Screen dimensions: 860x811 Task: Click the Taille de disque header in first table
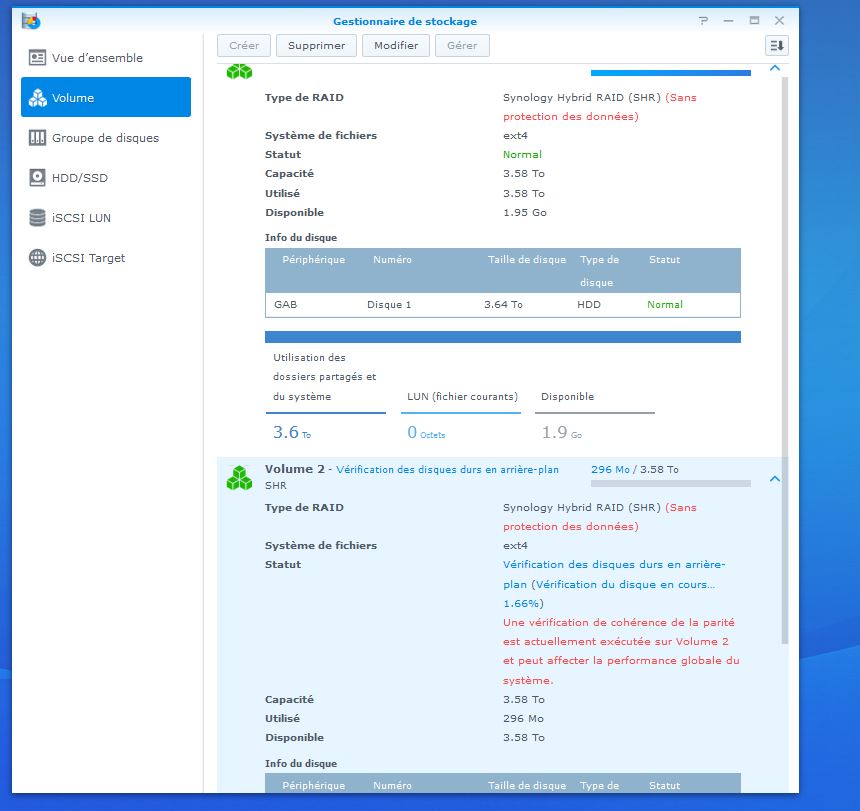527,260
